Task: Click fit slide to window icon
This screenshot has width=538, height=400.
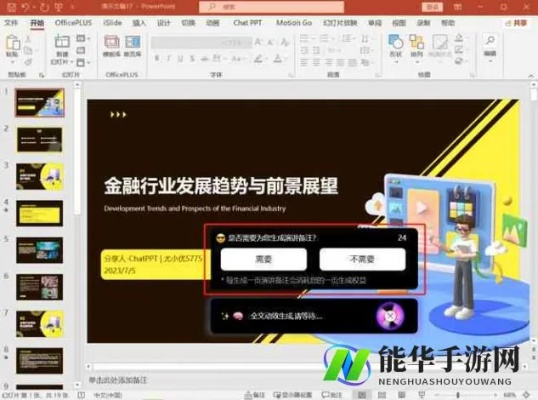Action: pos(527,395)
